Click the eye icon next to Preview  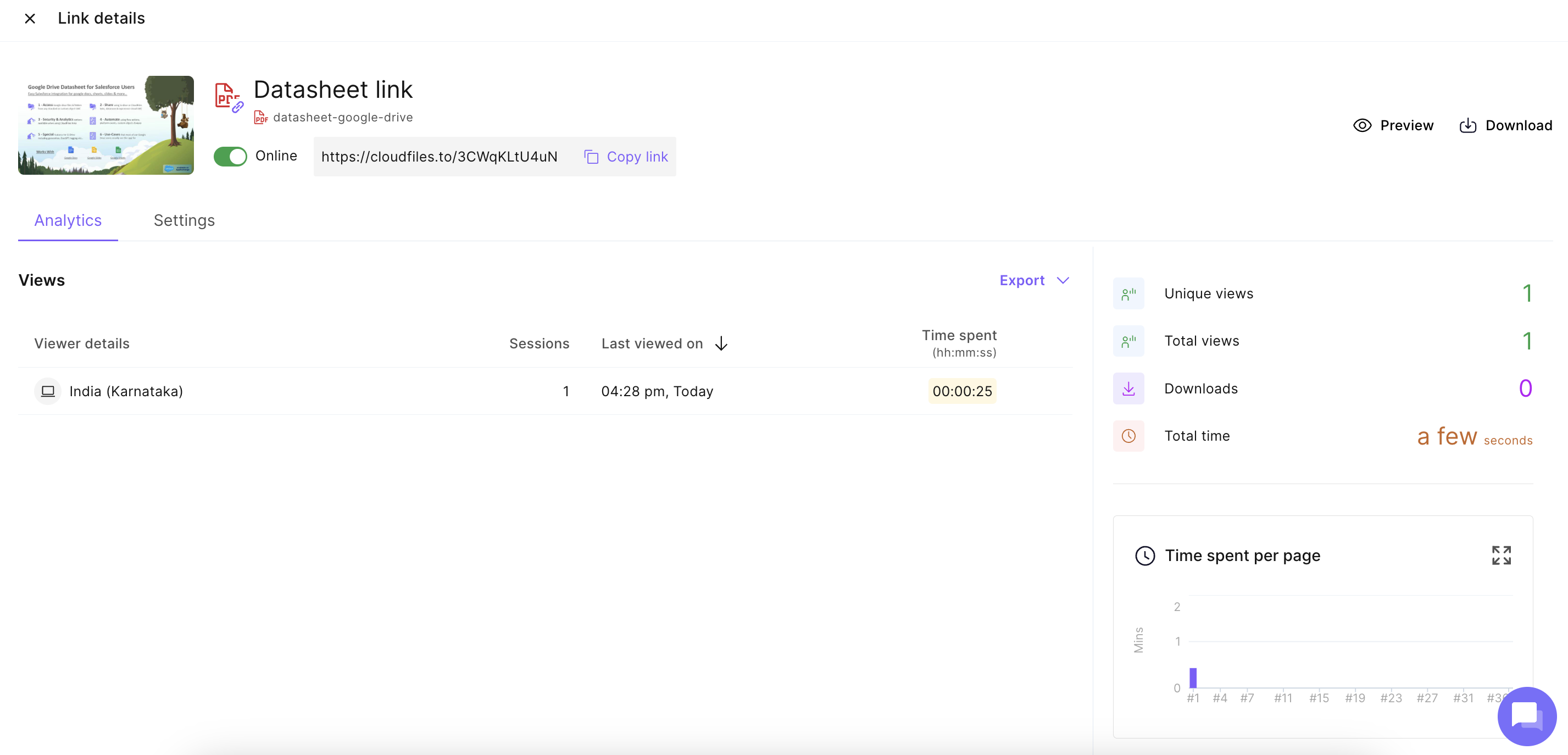pyautogui.click(x=1363, y=125)
